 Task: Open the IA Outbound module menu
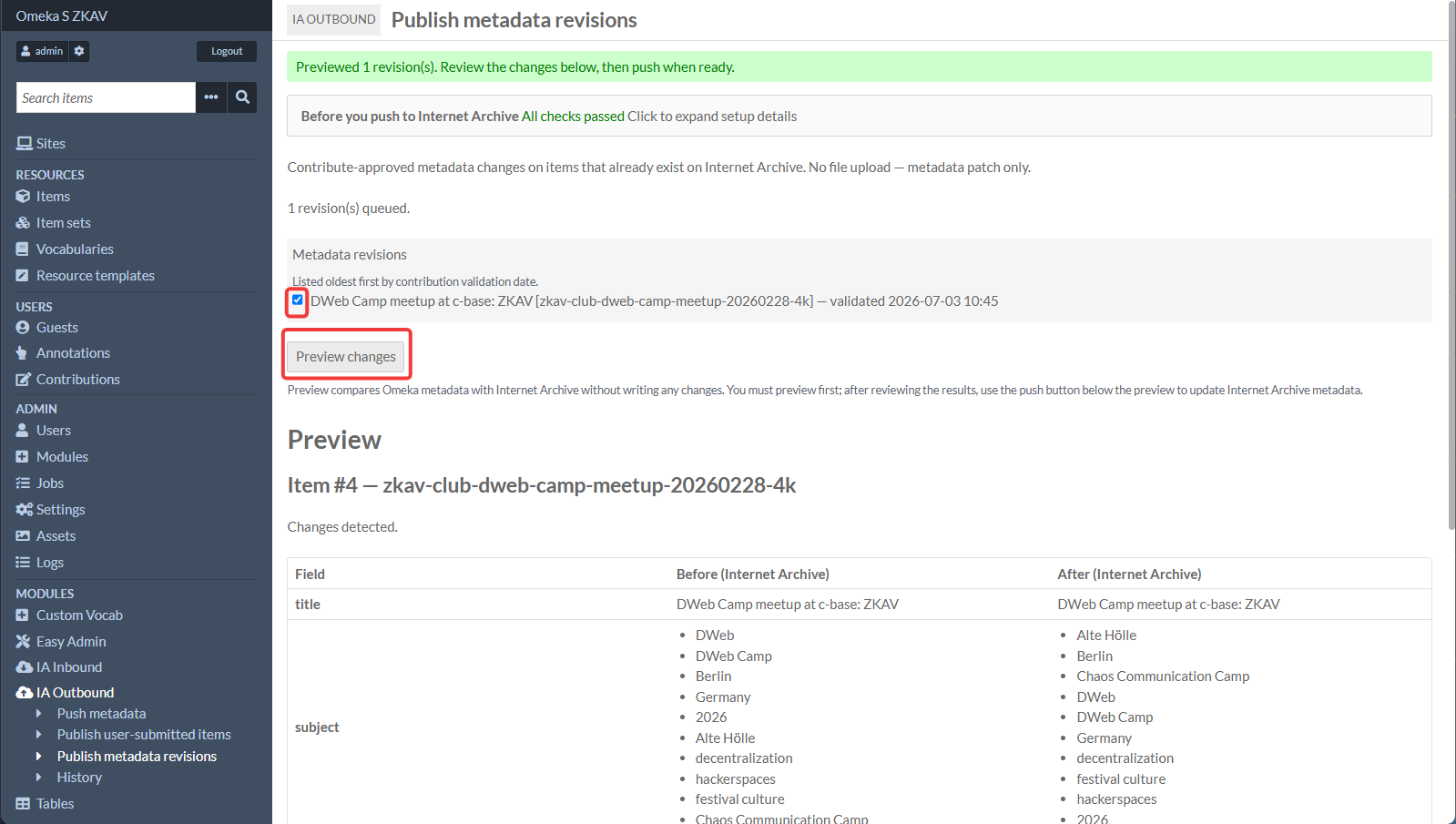coord(75,692)
